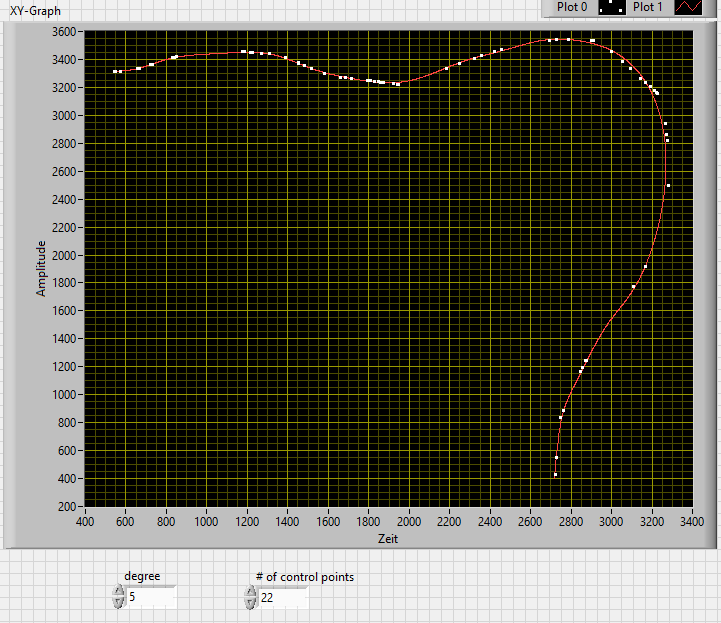Click the # of control points label

point(305,577)
